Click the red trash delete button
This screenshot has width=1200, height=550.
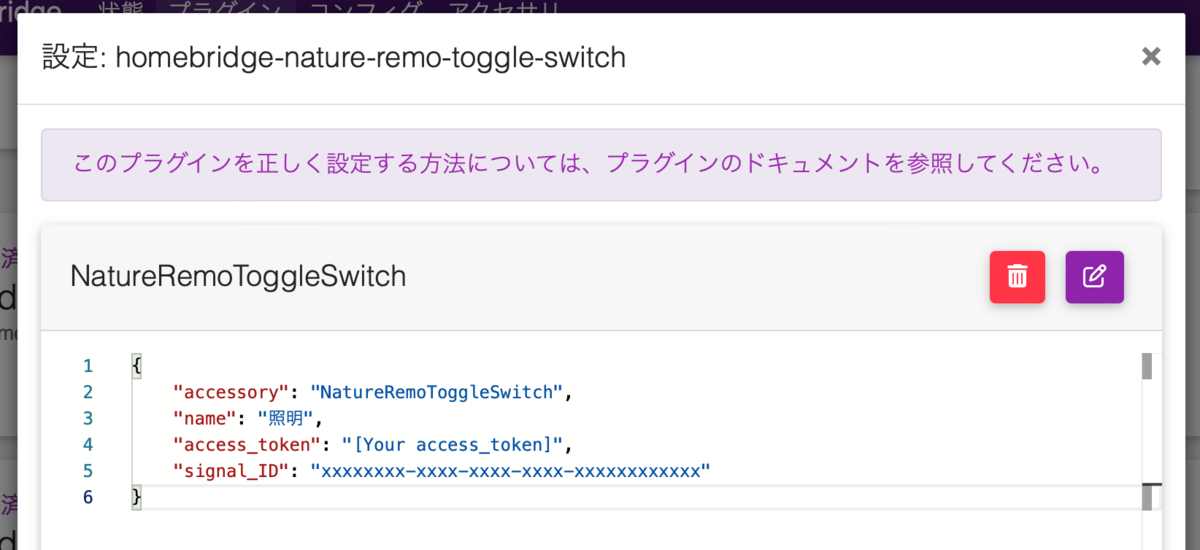point(1017,277)
